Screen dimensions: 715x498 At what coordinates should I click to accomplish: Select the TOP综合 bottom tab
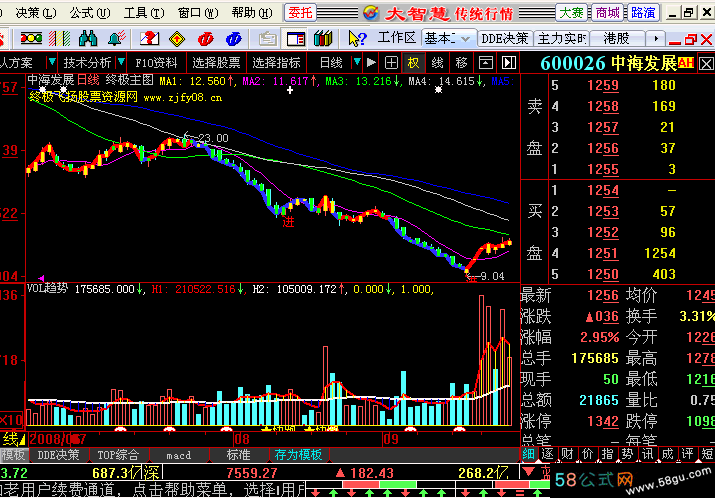tap(118, 455)
